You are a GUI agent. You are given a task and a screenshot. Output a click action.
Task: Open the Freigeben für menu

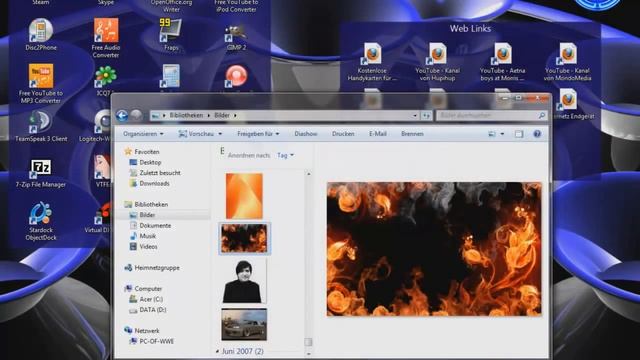[258, 134]
